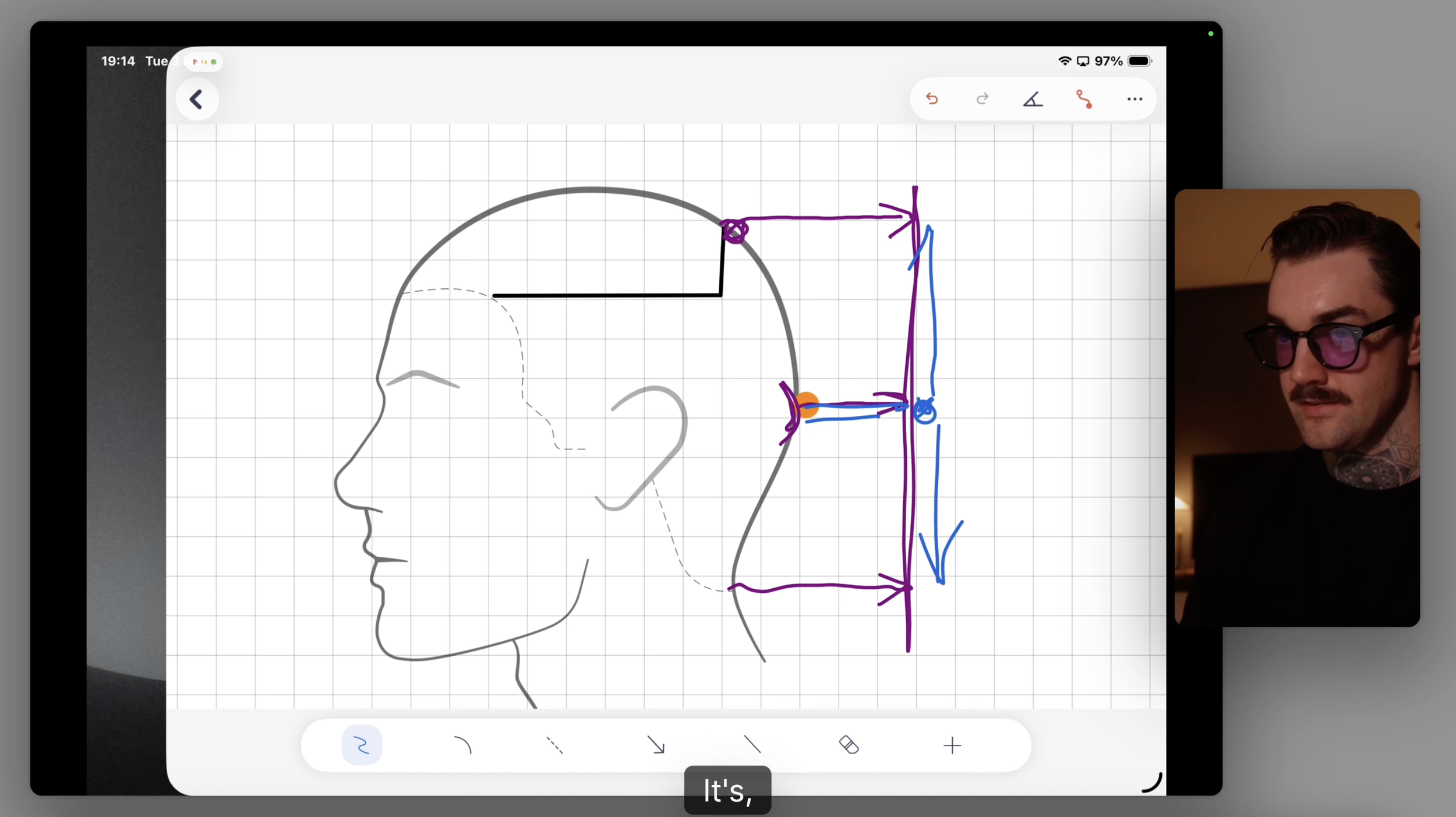Go back using the left chevron
1456x817 pixels.
click(197, 100)
